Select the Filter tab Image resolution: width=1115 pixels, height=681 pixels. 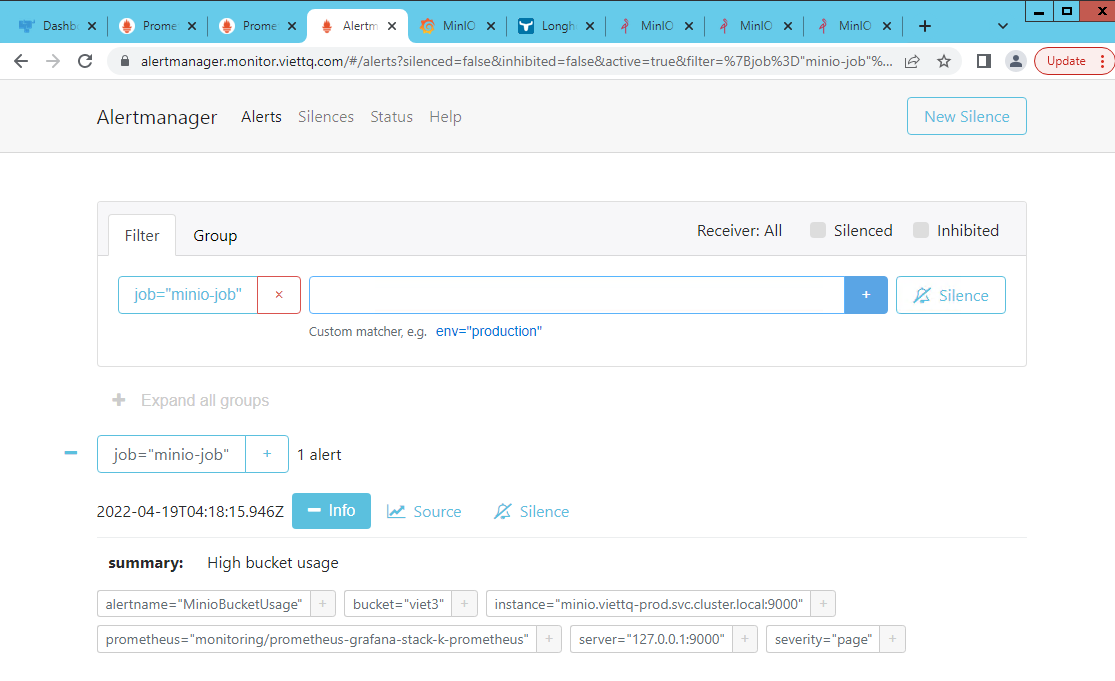(142, 235)
